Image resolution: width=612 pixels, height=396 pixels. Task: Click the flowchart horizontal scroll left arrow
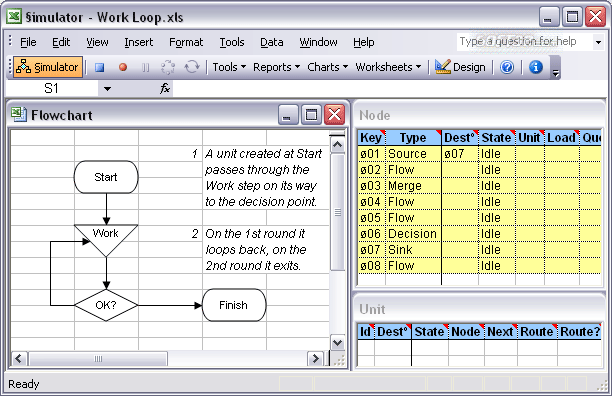tap(19, 359)
